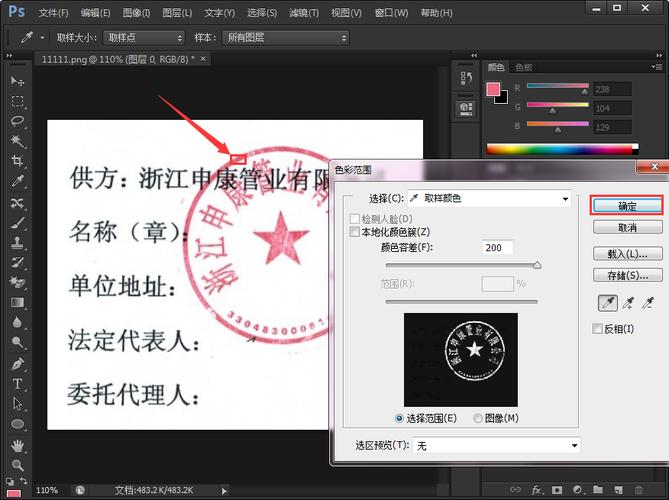669x500 pixels.
Task: Expand the toolbox double-arrow
Action: coord(9,55)
